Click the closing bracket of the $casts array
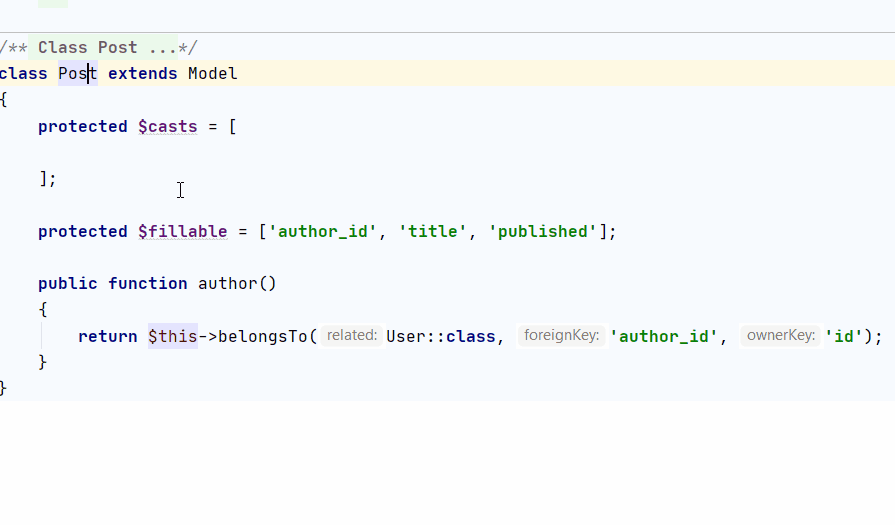Image resolution: width=895 pixels, height=525 pixels. tap(43, 179)
